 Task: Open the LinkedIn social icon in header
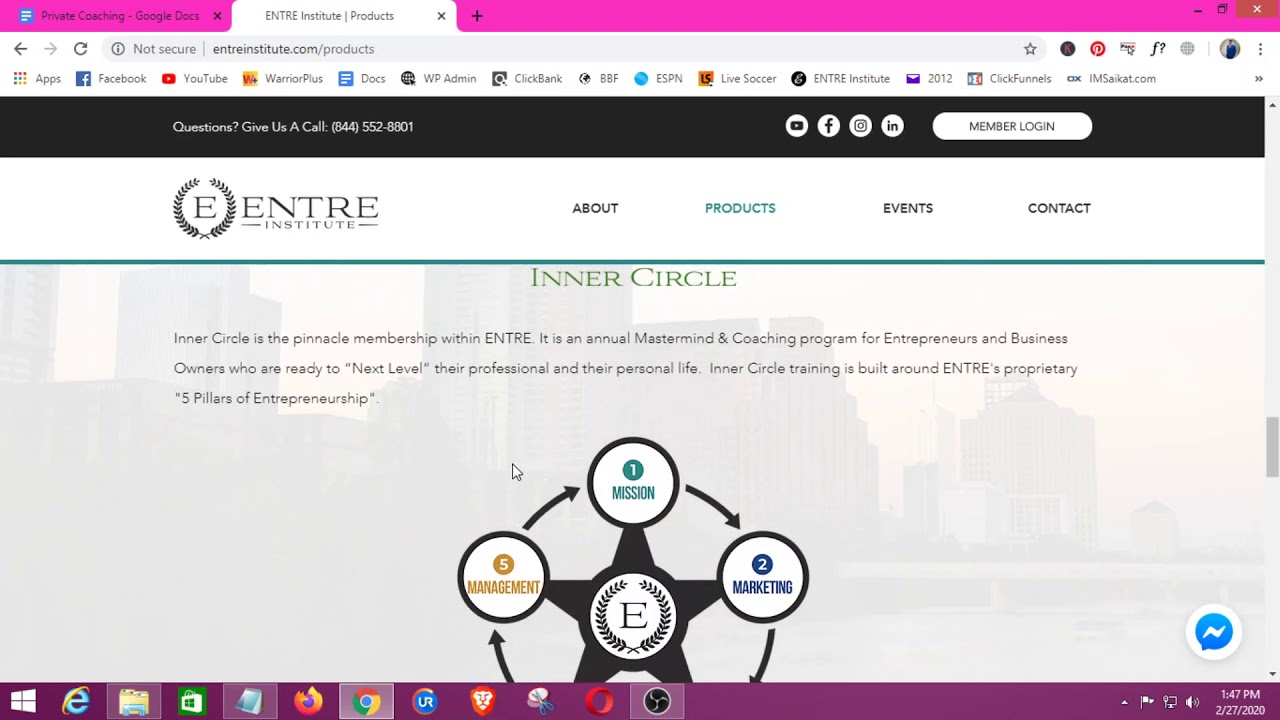pos(892,126)
